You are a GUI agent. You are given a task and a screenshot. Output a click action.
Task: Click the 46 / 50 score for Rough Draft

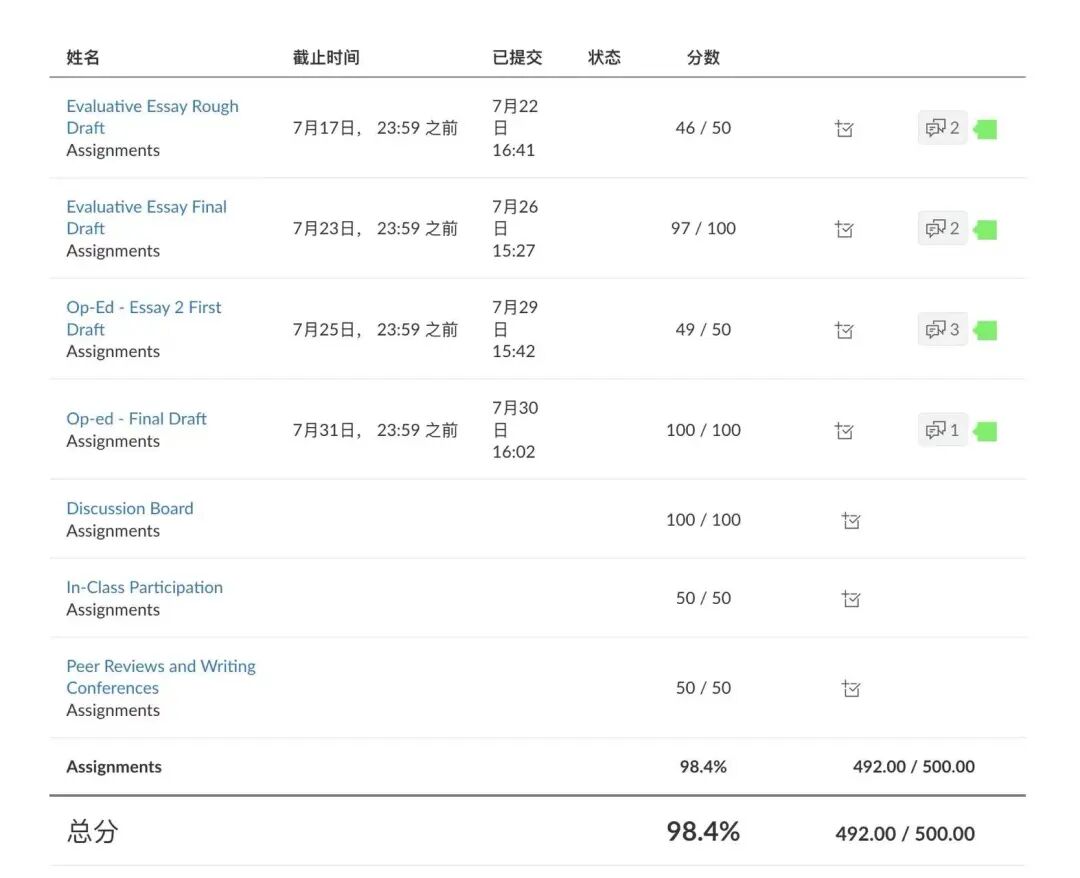click(x=703, y=128)
